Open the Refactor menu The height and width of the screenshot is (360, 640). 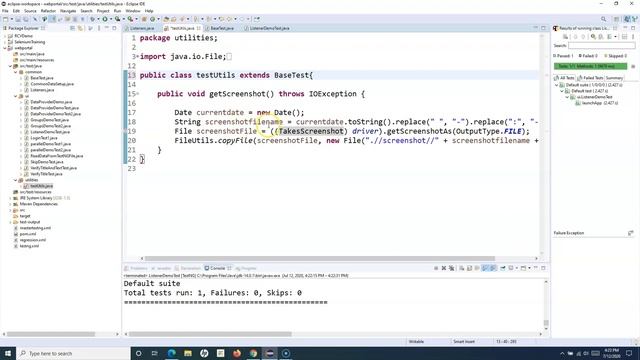(x=48, y=11)
